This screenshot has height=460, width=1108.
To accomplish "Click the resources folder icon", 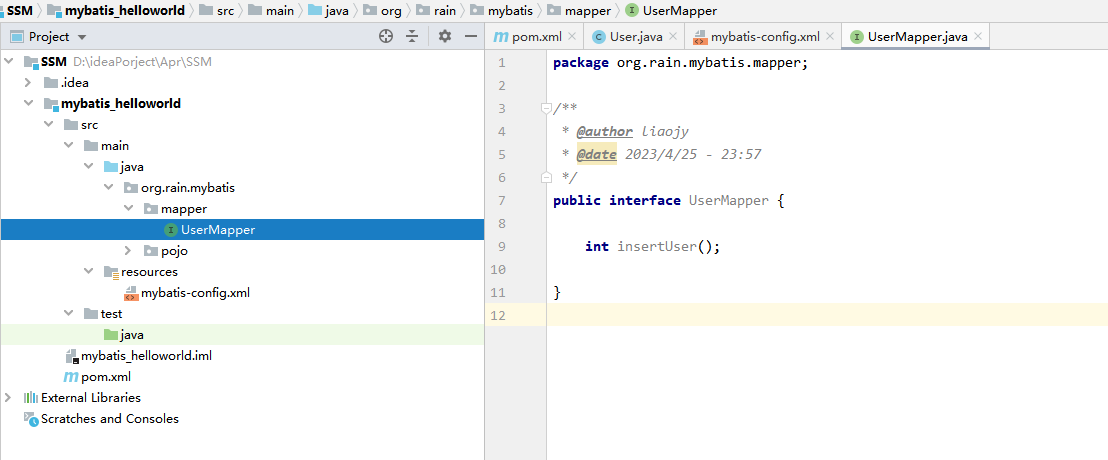I will [110, 272].
